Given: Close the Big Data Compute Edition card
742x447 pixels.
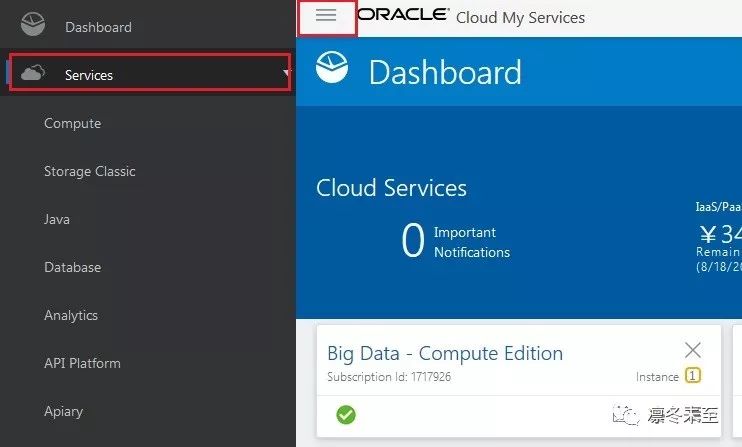Looking at the screenshot, I should (693, 350).
